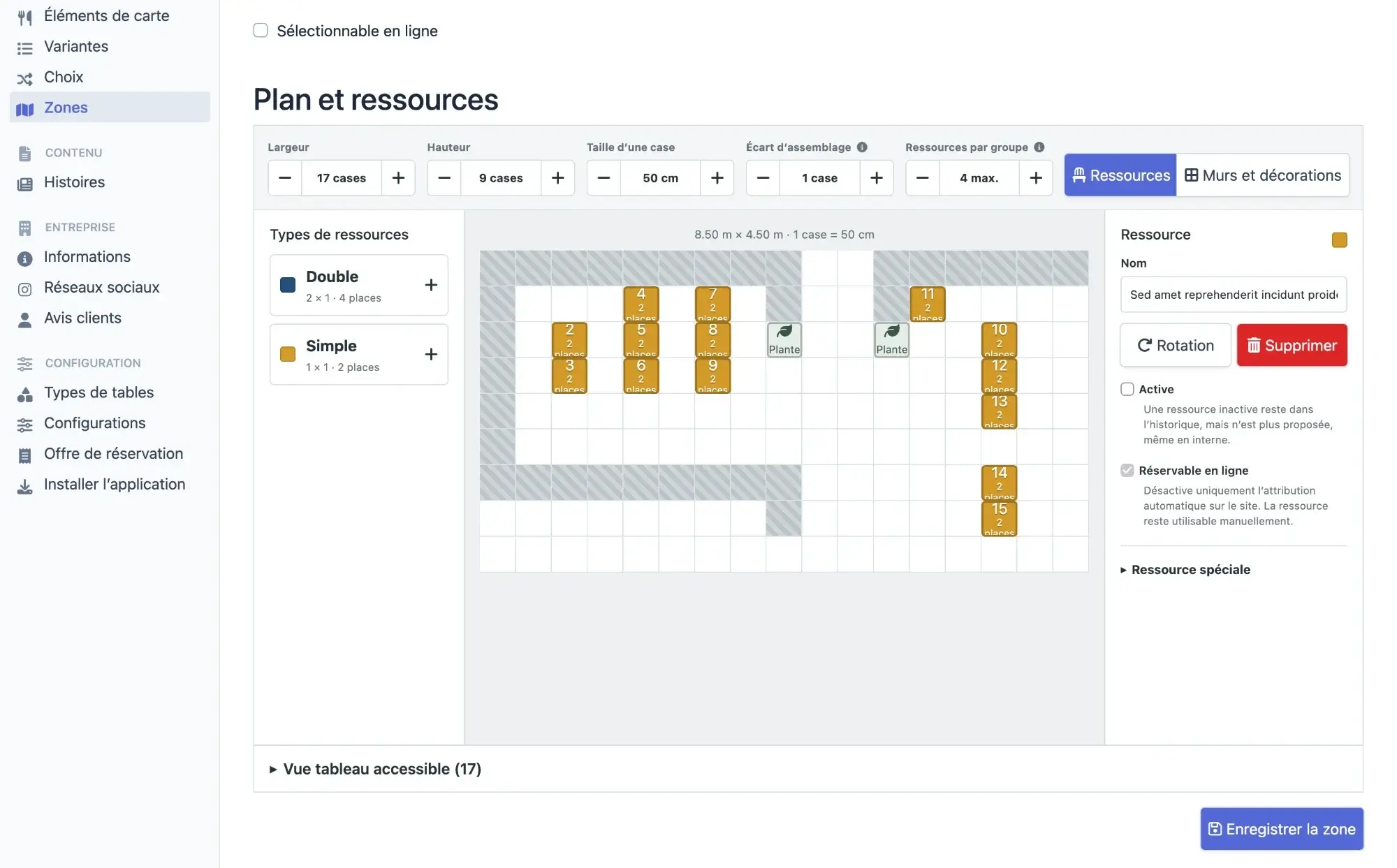Decrease Hauteur with the minus button

444,178
